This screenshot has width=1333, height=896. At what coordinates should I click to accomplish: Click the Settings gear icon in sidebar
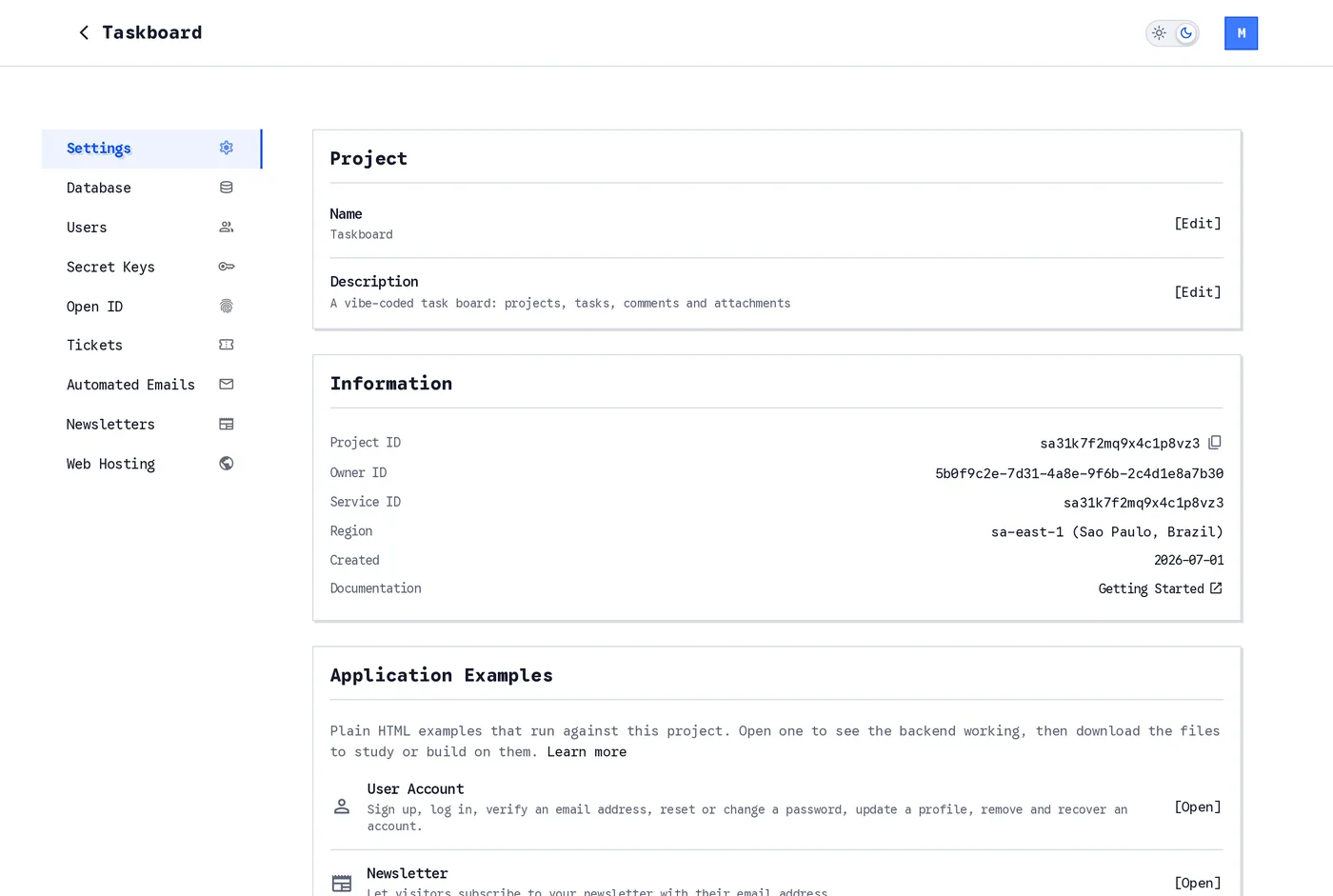click(227, 148)
